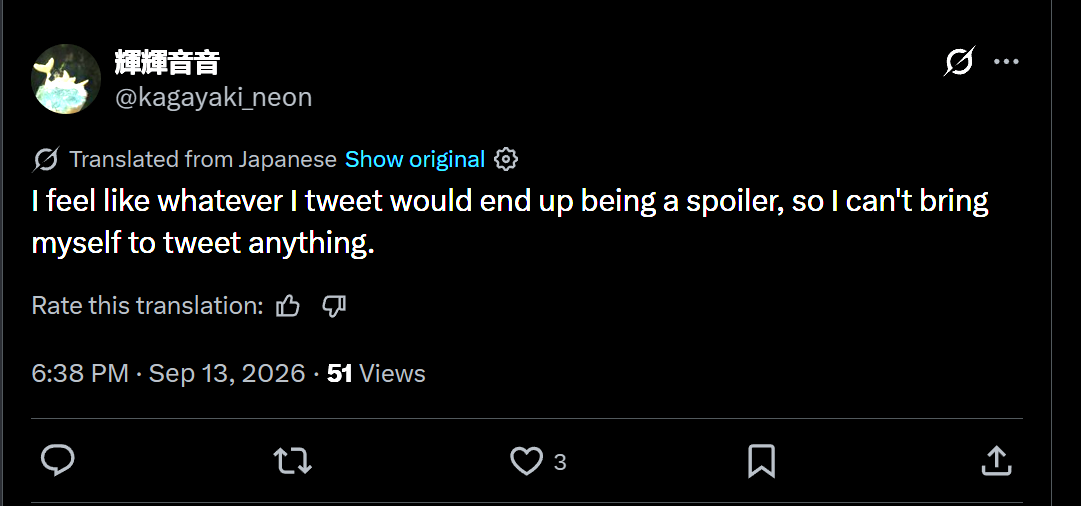Rate the translation with thumbs down
Screen dimensions: 1081x506
coord(334,306)
